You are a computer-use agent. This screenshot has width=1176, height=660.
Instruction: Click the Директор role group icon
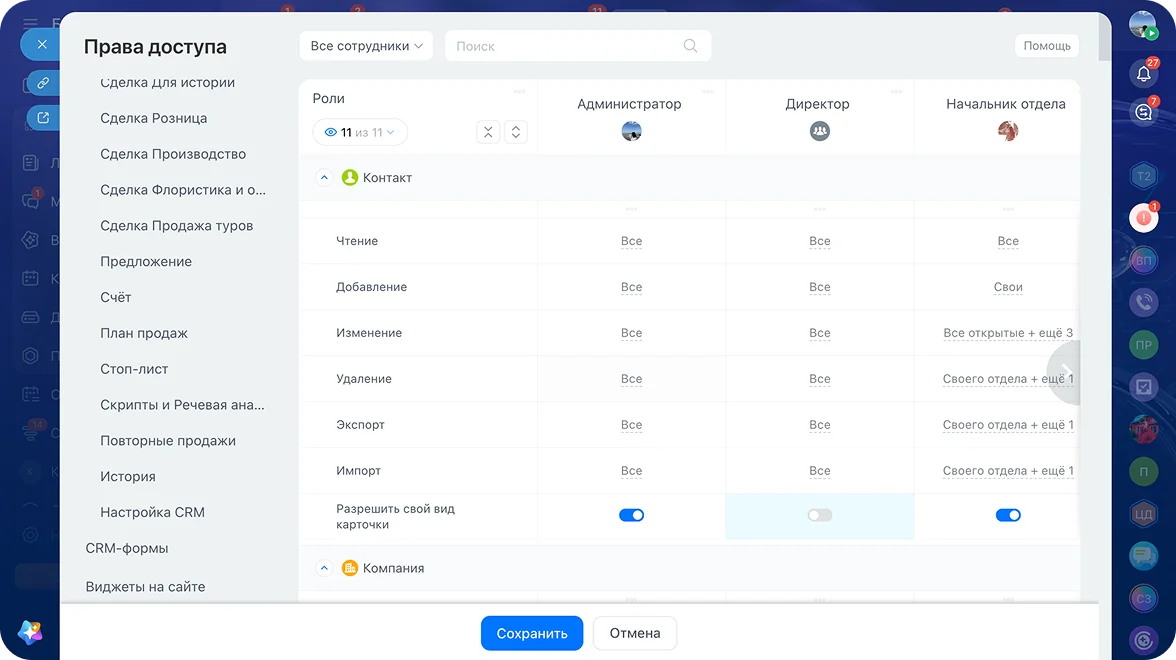click(820, 131)
